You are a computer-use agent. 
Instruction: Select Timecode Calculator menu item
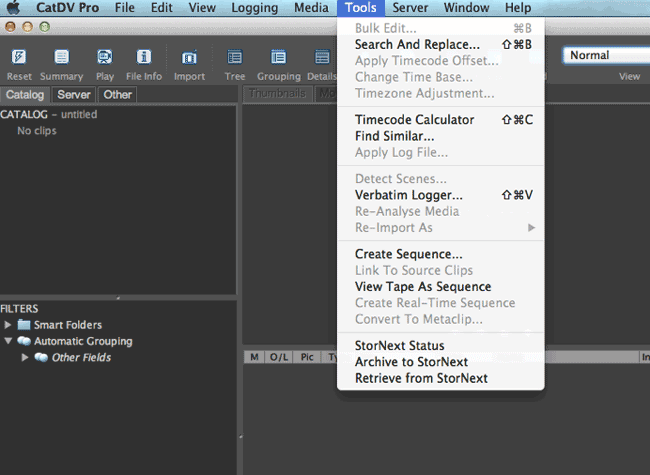click(x=414, y=120)
